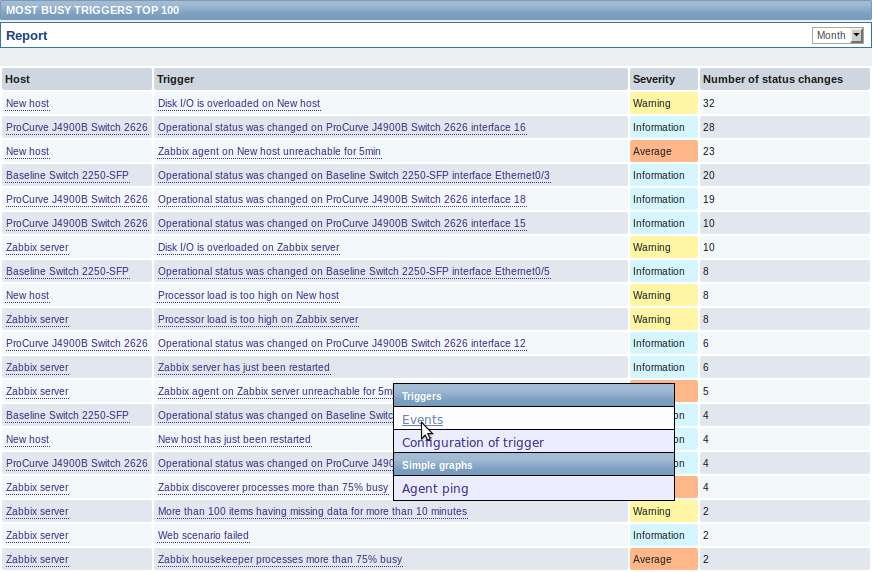Image resolution: width=872 pixels, height=572 pixels.
Task: Click interface 12 operational status trigger
Action: point(341,344)
